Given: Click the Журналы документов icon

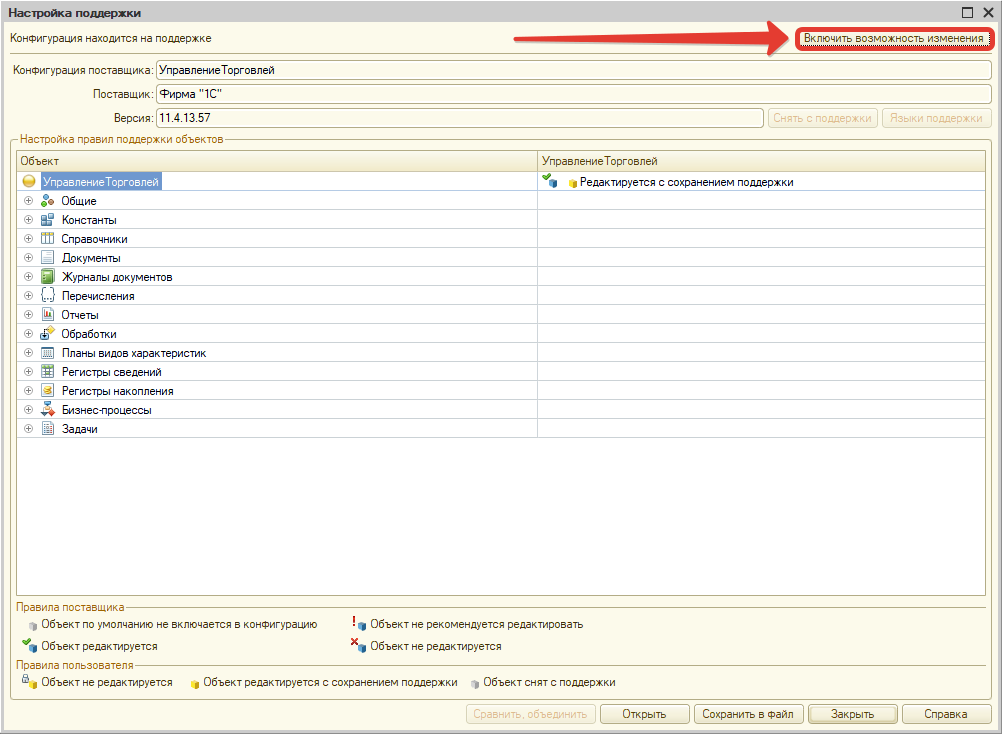Looking at the screenshot, I should pos(47,277).
